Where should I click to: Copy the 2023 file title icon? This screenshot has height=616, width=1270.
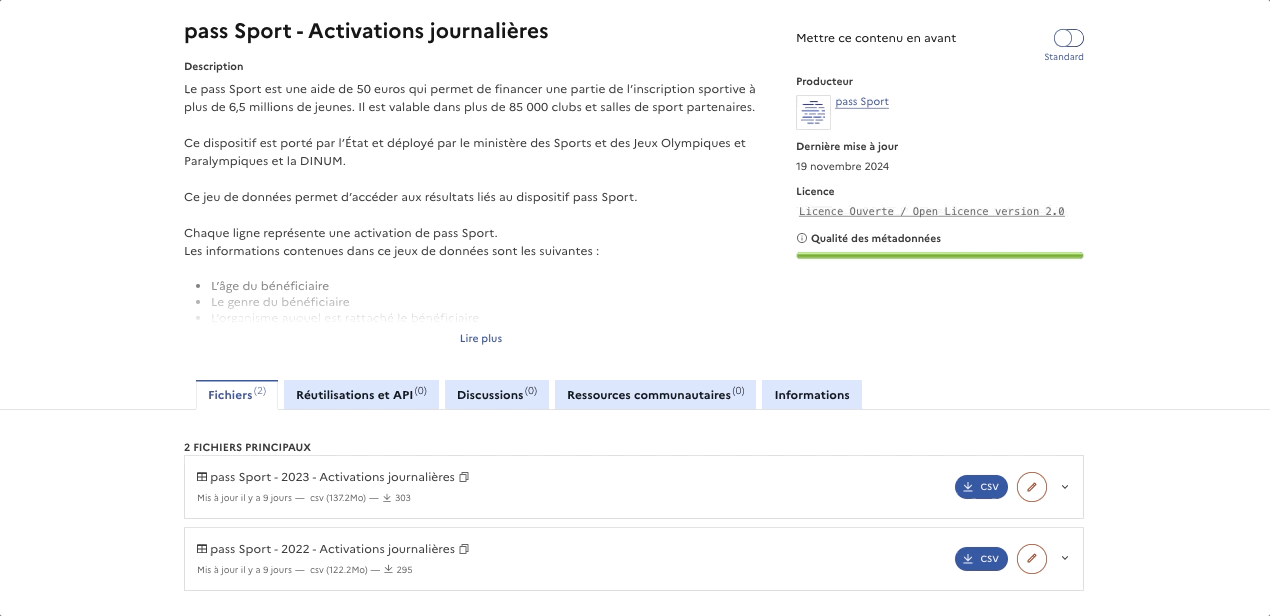[464, 477]
